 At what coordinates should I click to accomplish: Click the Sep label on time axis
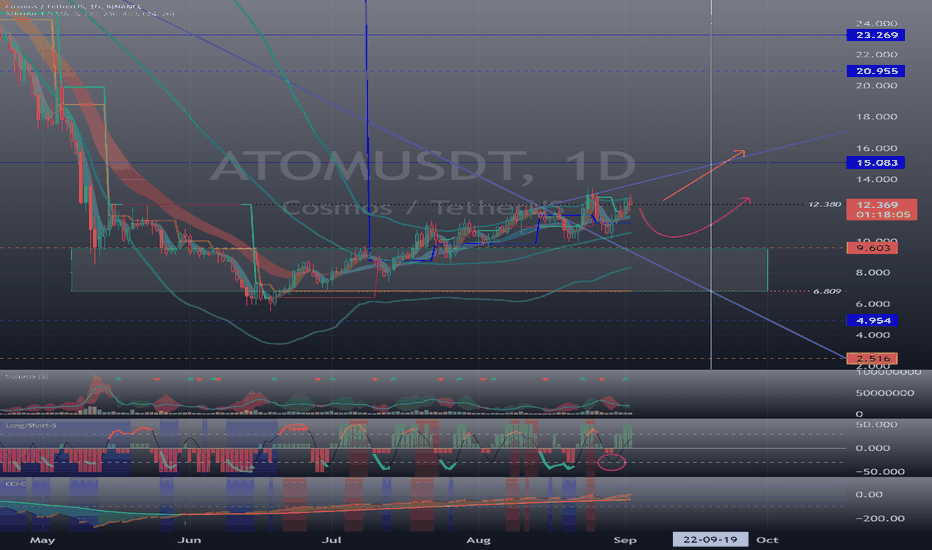coord(625,540)
